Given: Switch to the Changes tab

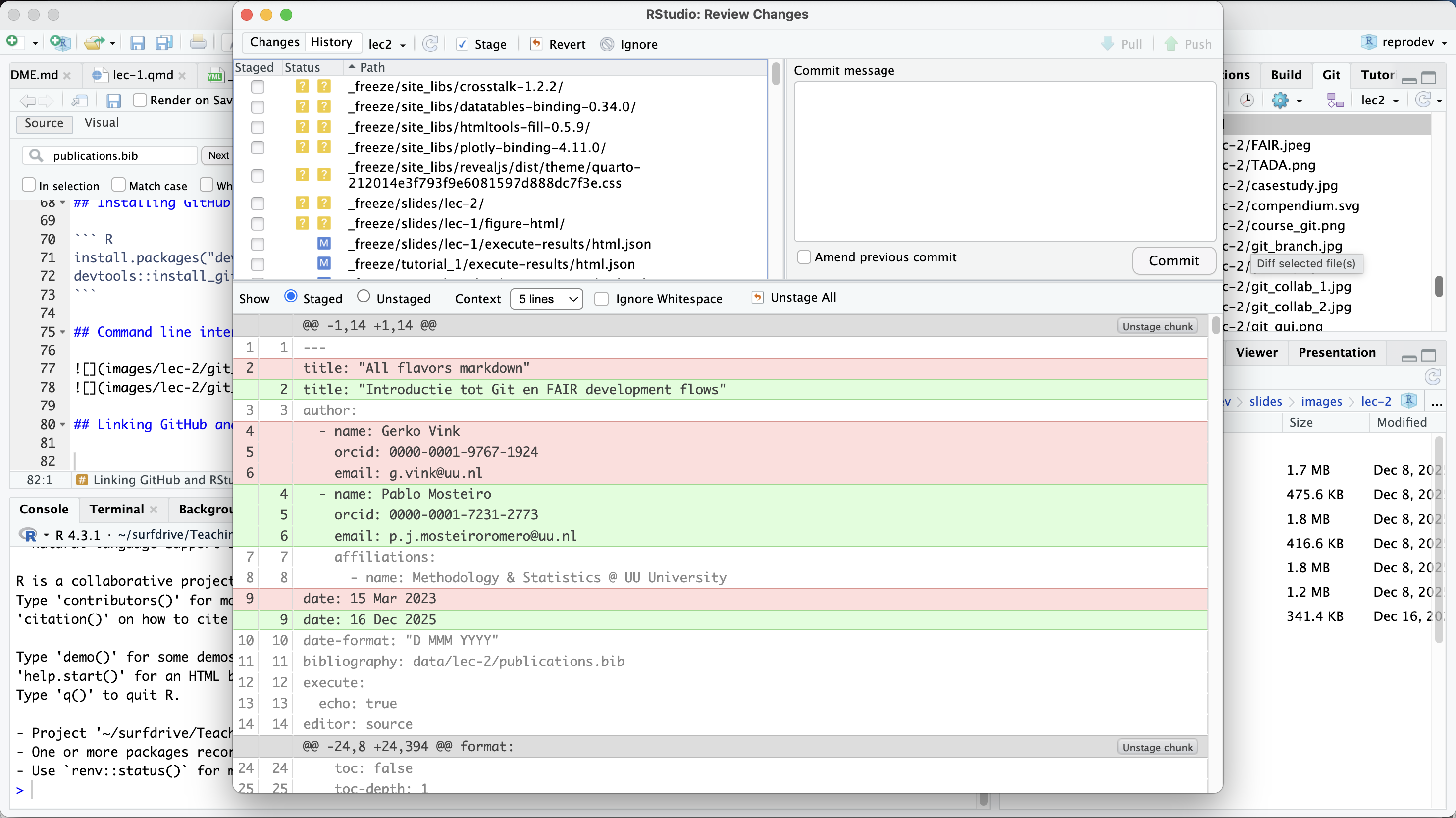Looking at the screenshot, I should coord(275,43).
